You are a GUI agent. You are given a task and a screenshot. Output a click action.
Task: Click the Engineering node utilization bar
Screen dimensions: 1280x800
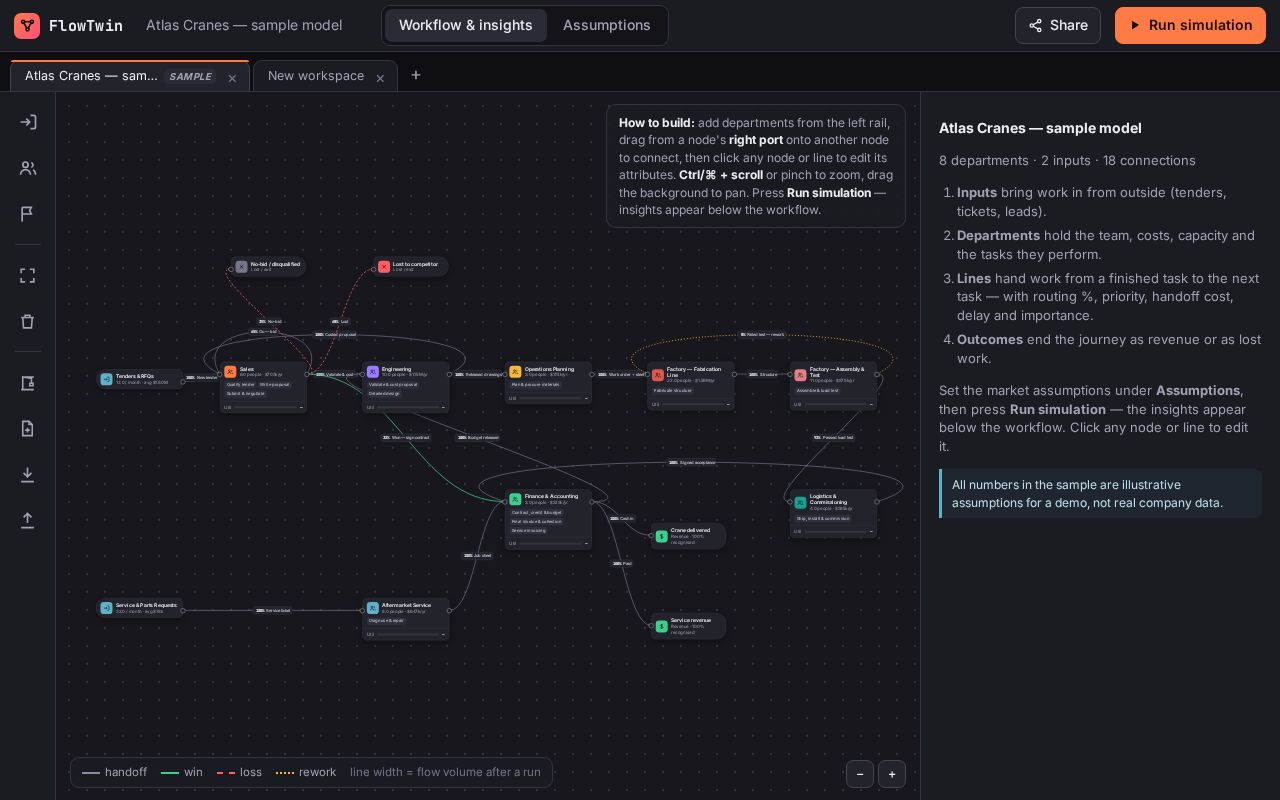click(406, 407)
